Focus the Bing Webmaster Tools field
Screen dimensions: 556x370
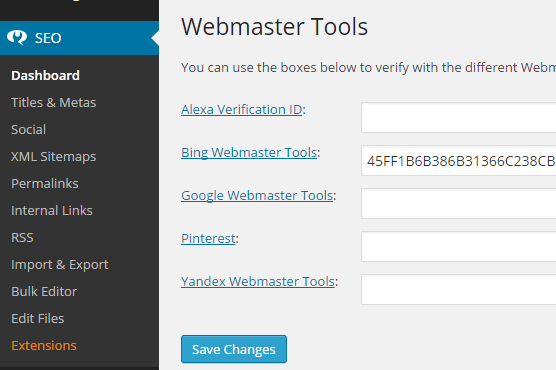(x=458, y=160)
